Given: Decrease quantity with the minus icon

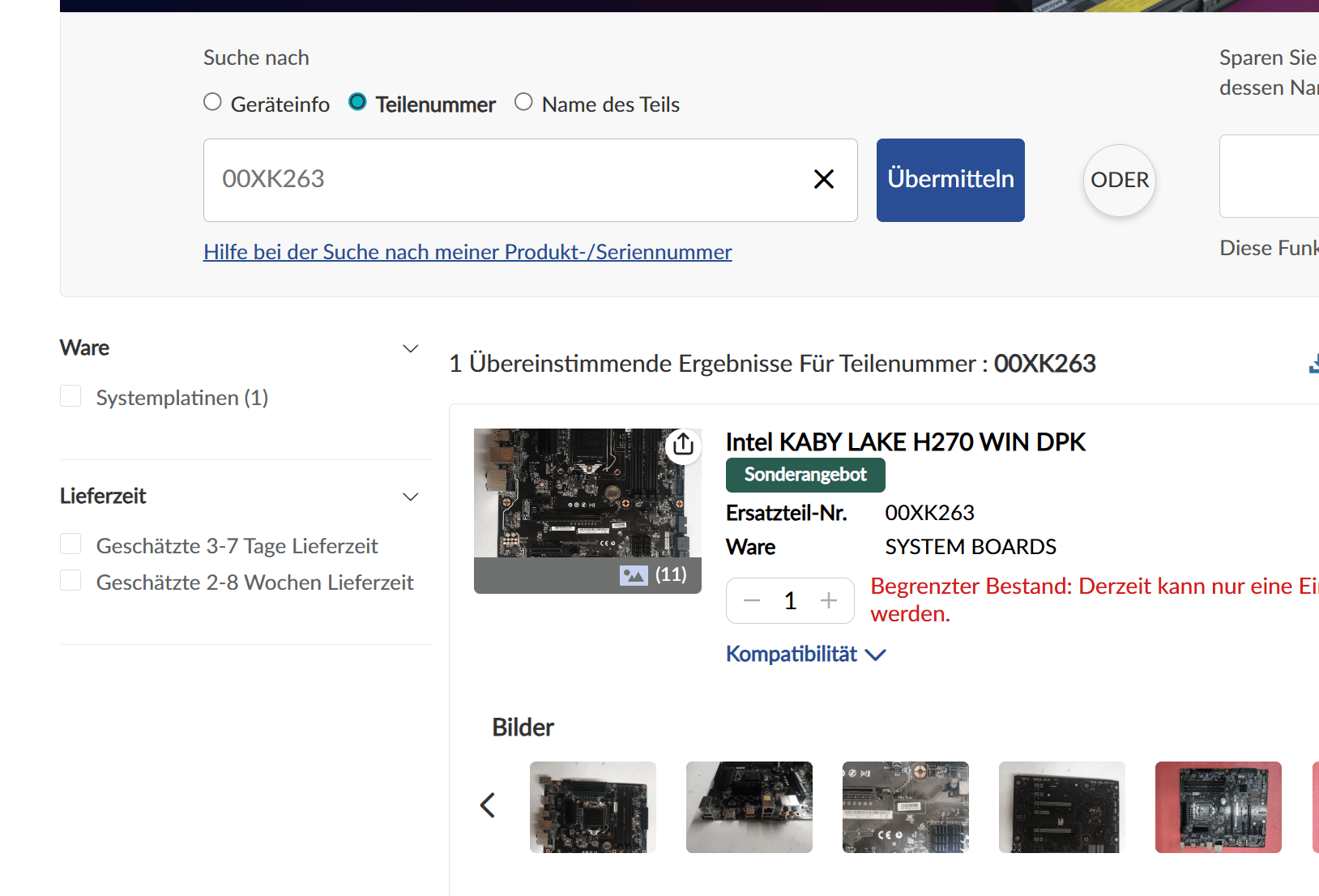Looking at the screenshot, I should click(752, 600).
